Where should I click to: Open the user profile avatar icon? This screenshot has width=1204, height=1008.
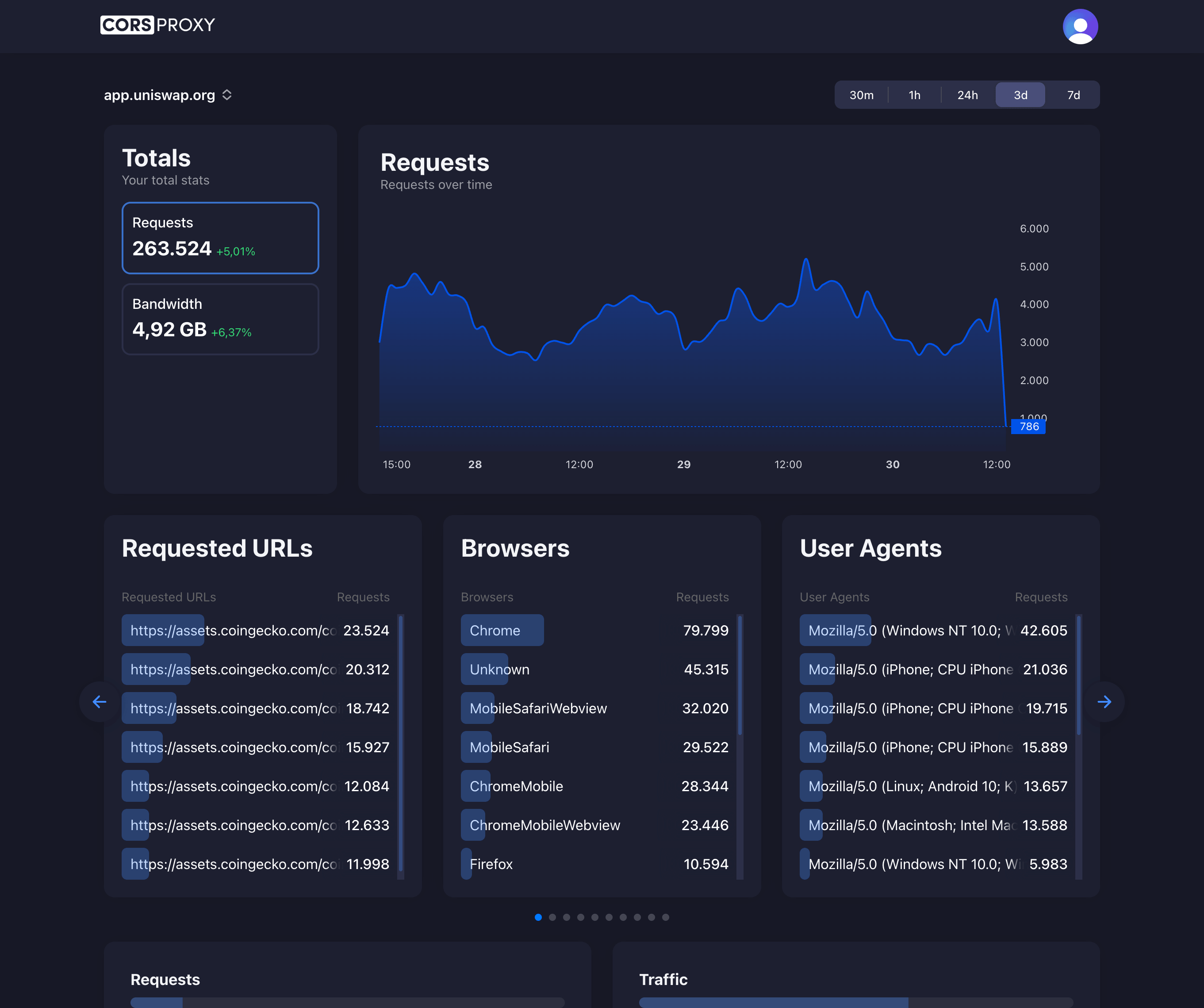[1080, 26]
